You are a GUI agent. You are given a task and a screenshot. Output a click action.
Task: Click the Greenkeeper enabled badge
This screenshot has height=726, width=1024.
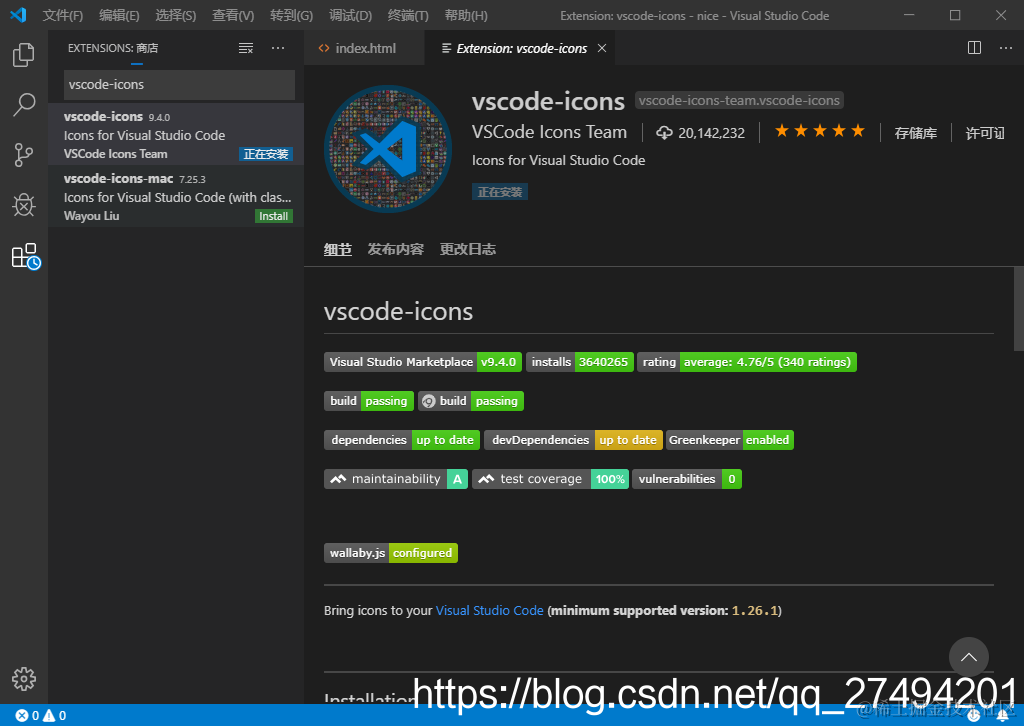(x=730, y=440)
